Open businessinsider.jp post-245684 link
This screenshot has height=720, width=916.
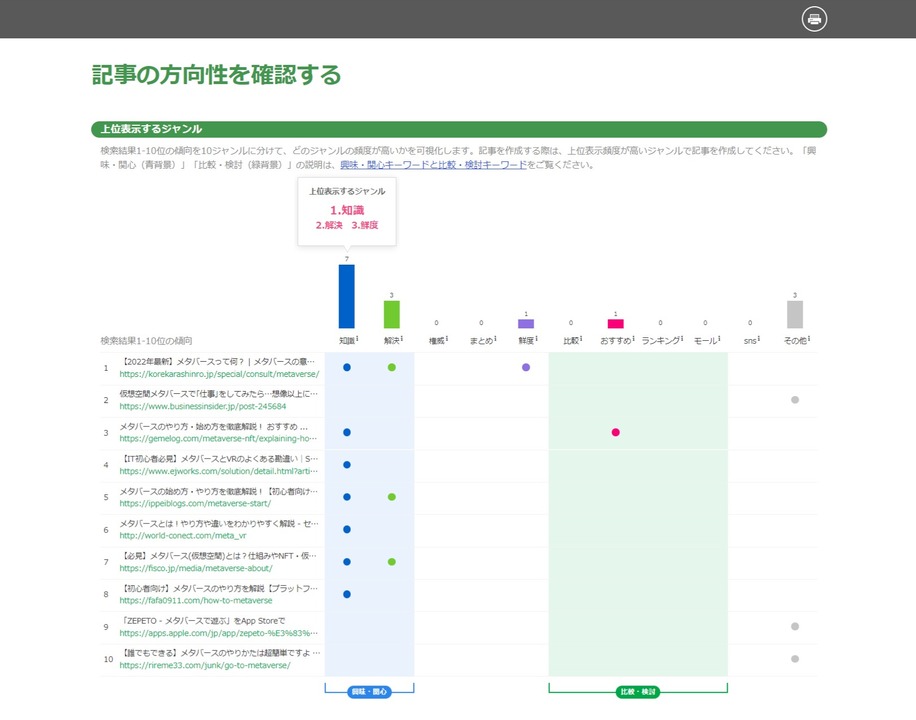pyautogui.click(x=203, y=406)
